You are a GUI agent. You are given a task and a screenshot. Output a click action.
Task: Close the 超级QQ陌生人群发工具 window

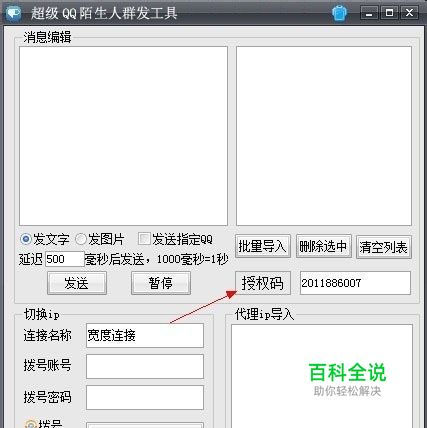point(409,13)
